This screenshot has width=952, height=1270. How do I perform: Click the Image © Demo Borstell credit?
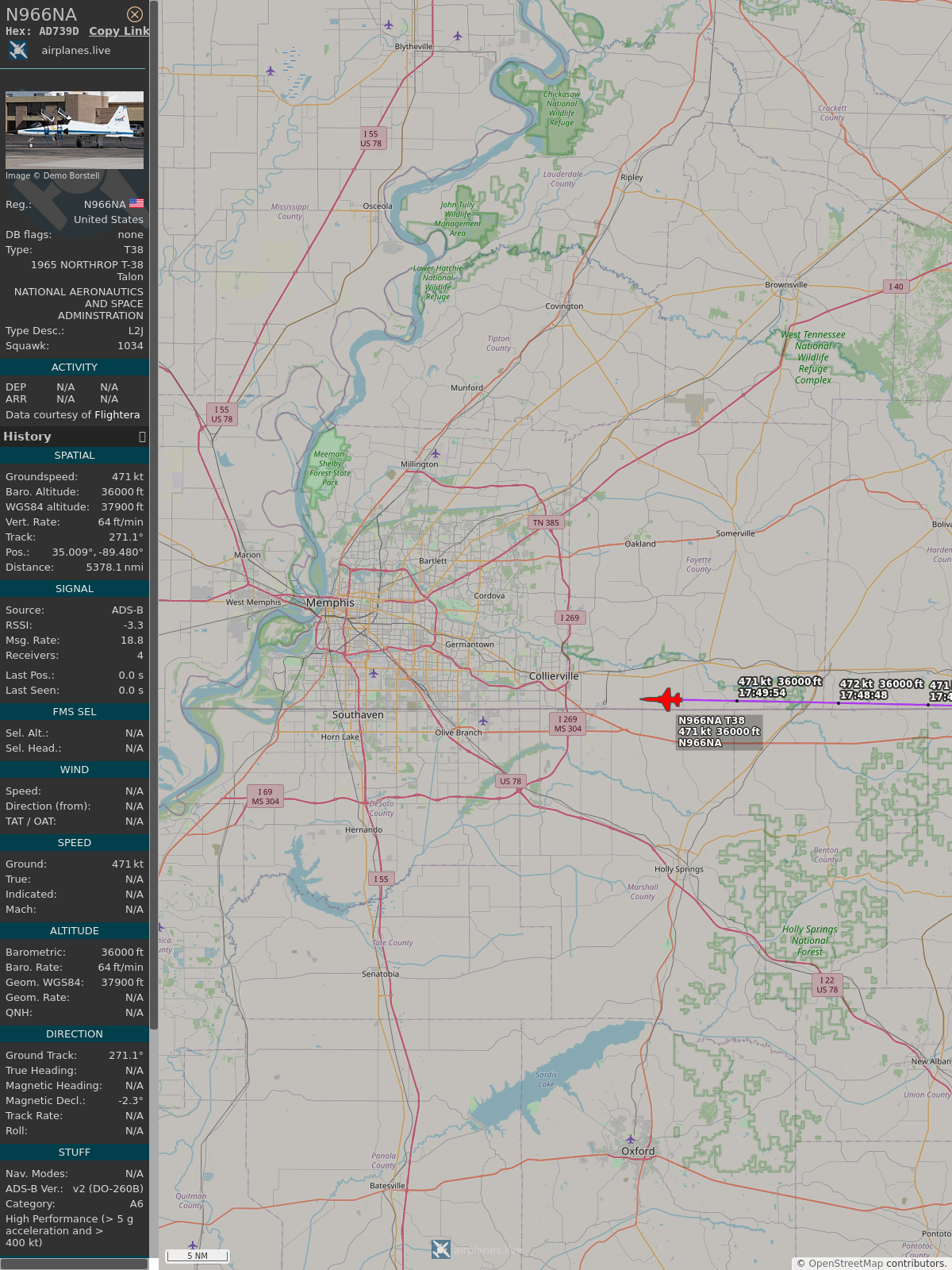click(52, 176)
